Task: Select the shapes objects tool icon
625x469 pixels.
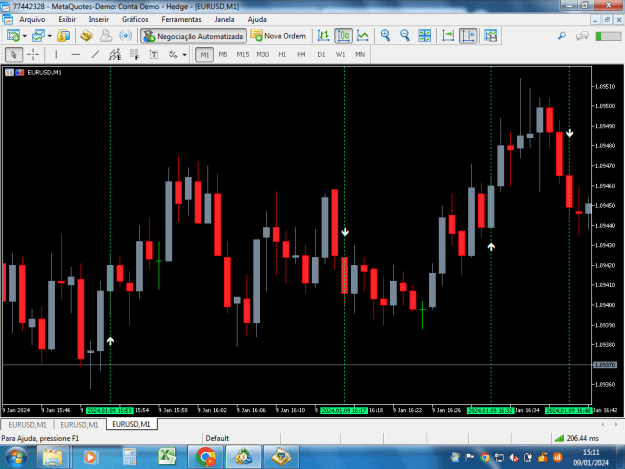Action: 173,55
